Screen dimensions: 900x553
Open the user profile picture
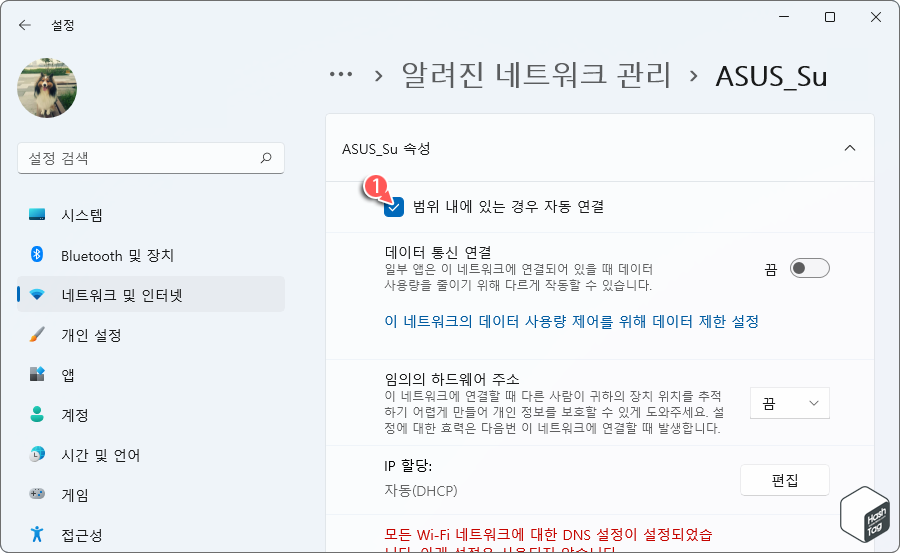click(47, 88)
